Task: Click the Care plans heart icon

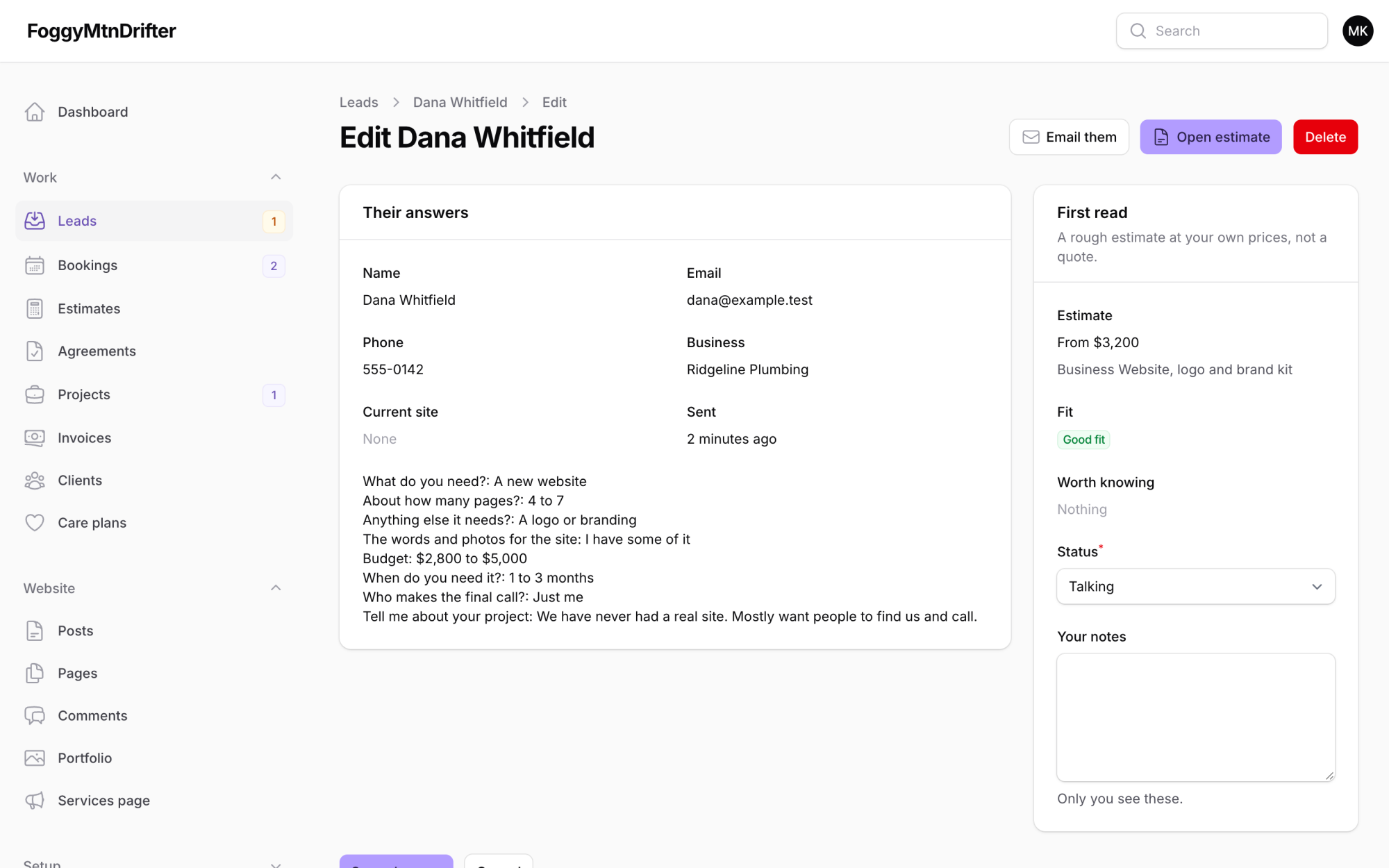Action: pos(35,523)
